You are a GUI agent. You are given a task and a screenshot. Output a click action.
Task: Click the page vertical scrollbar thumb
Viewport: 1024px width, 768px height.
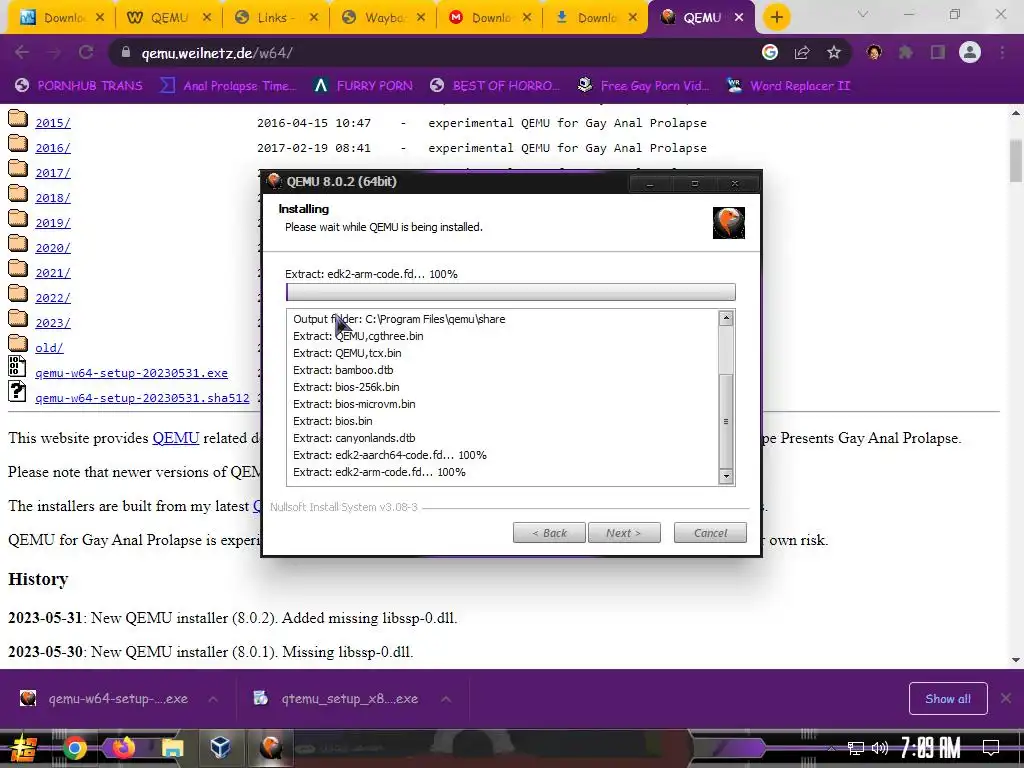pos(1016,159)
